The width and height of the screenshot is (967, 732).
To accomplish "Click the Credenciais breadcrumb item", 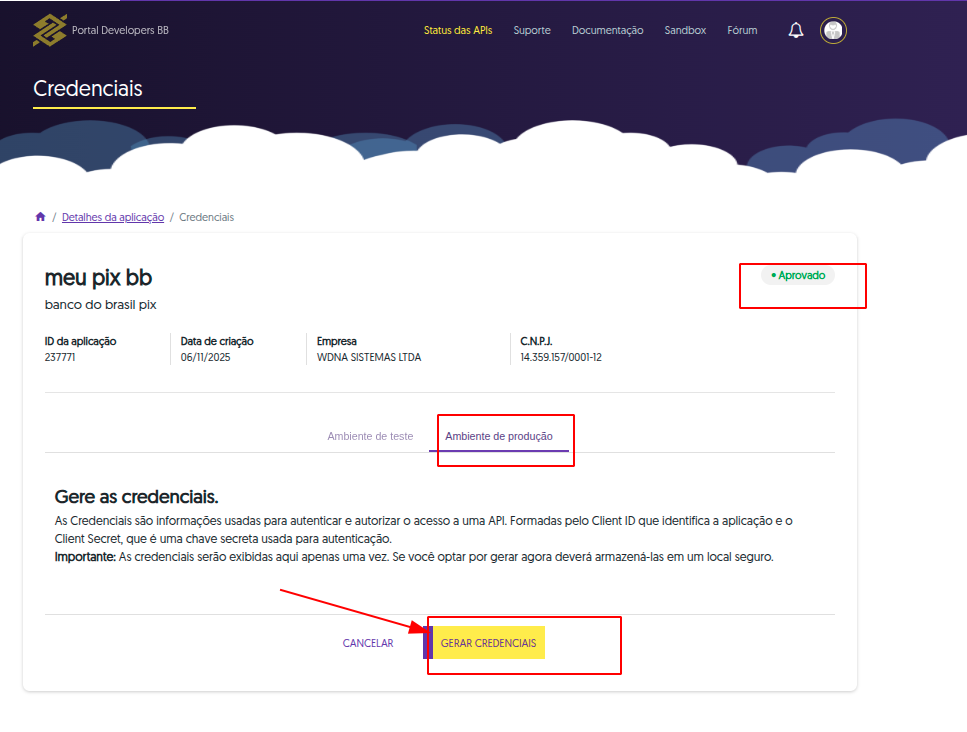I will (206, 217).
